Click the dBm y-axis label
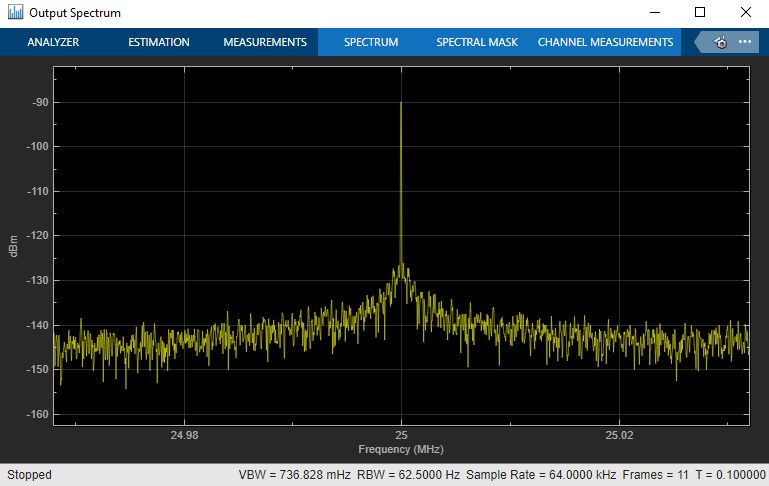Viewport: 769px width, 486px height. (14, 246)
